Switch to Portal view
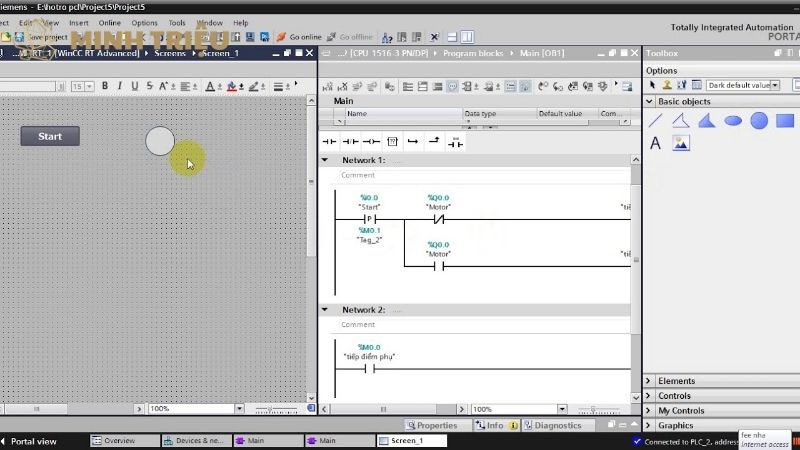This screenshot has width=800, height=450. (x=33, y=441)
